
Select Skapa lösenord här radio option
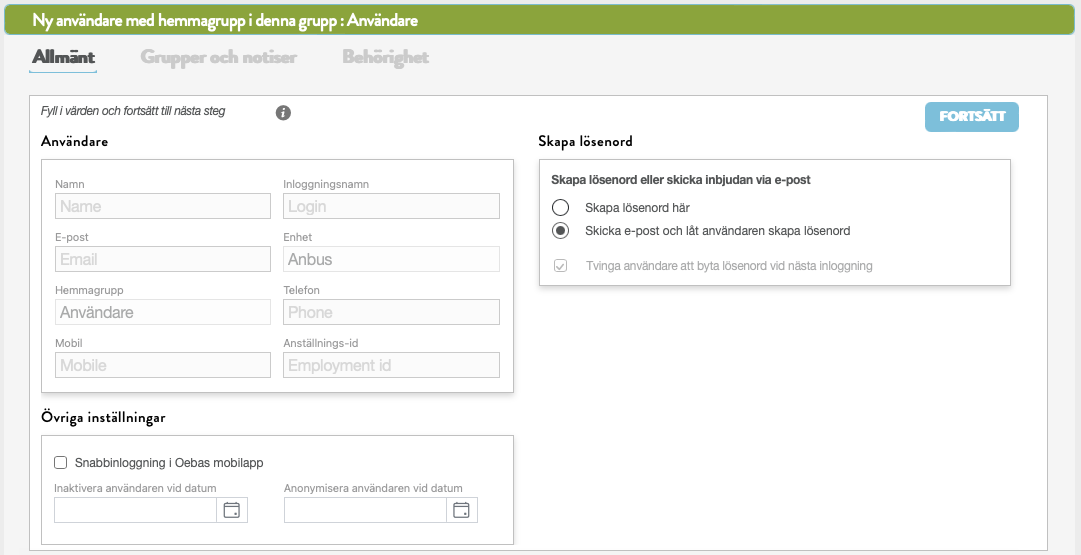[x=560, y=208]
